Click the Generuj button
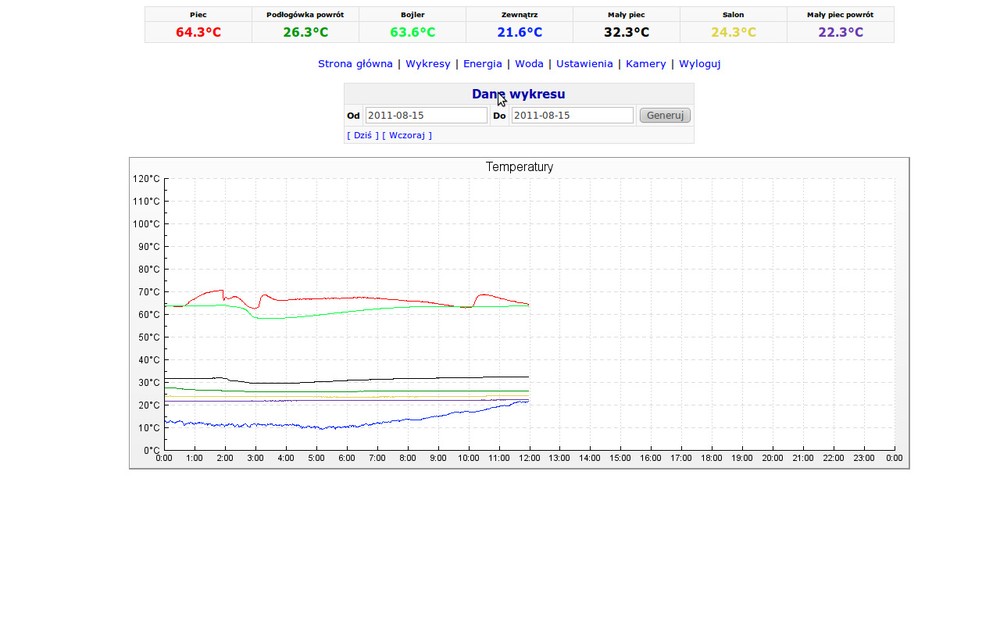 click(665, 115)
